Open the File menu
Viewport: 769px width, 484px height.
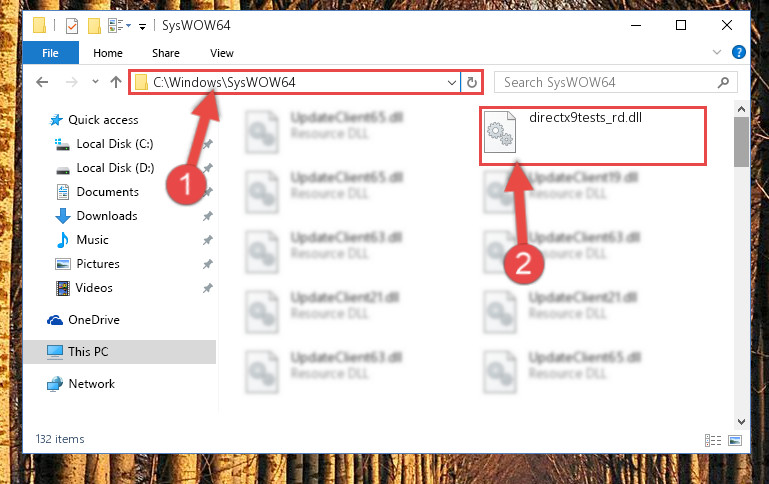tap(51, 52)
